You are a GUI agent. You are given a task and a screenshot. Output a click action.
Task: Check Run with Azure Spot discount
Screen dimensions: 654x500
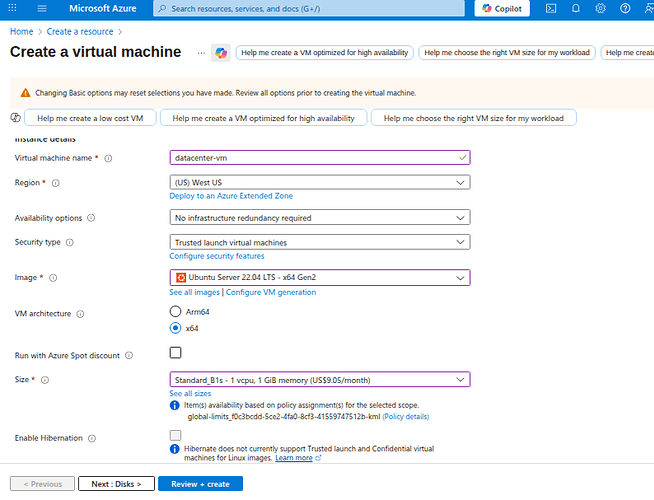tap(176, 352)
